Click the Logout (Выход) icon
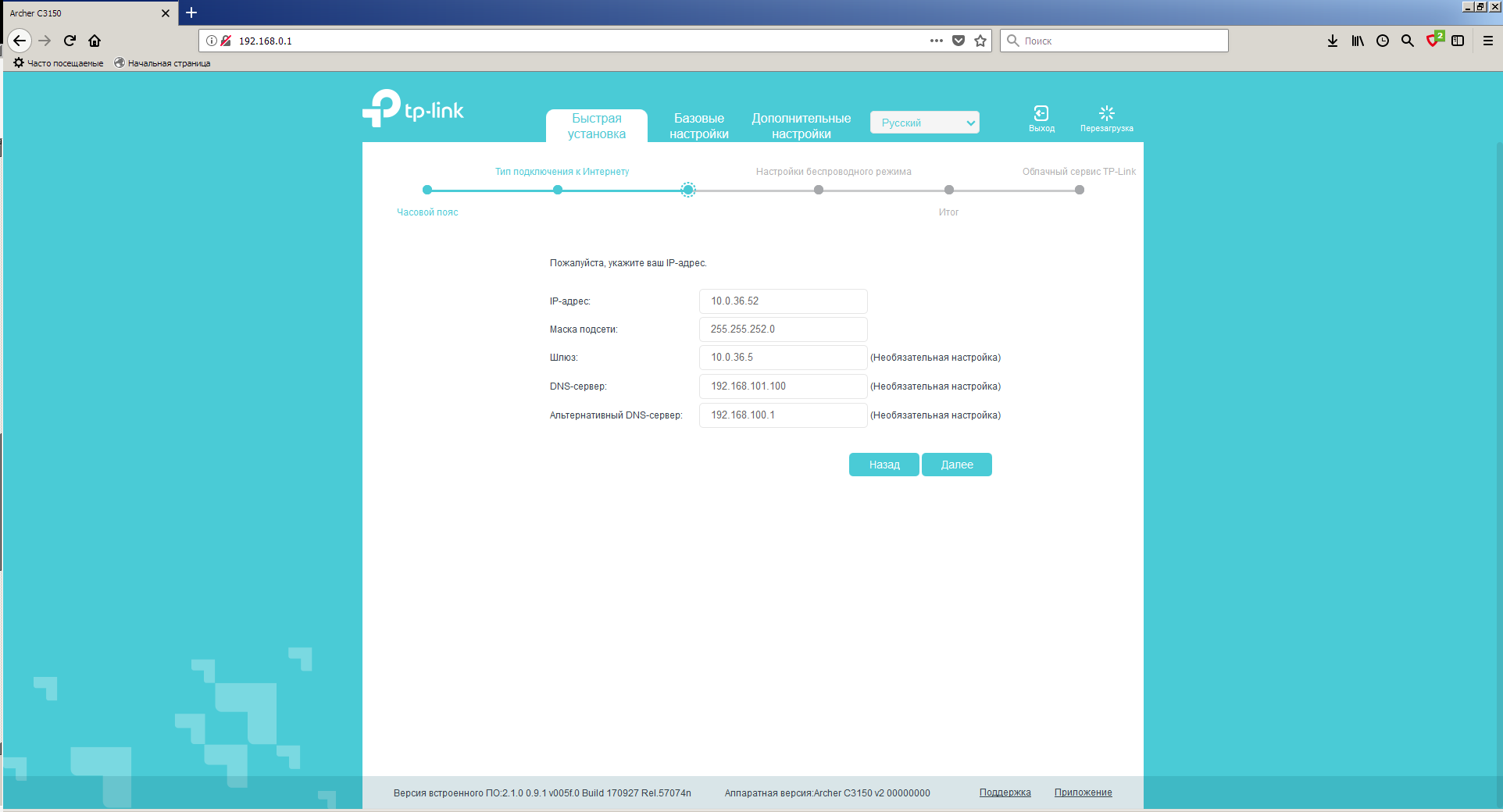The width and height of the screenshot is (1503, 812). click(1041, 114)
